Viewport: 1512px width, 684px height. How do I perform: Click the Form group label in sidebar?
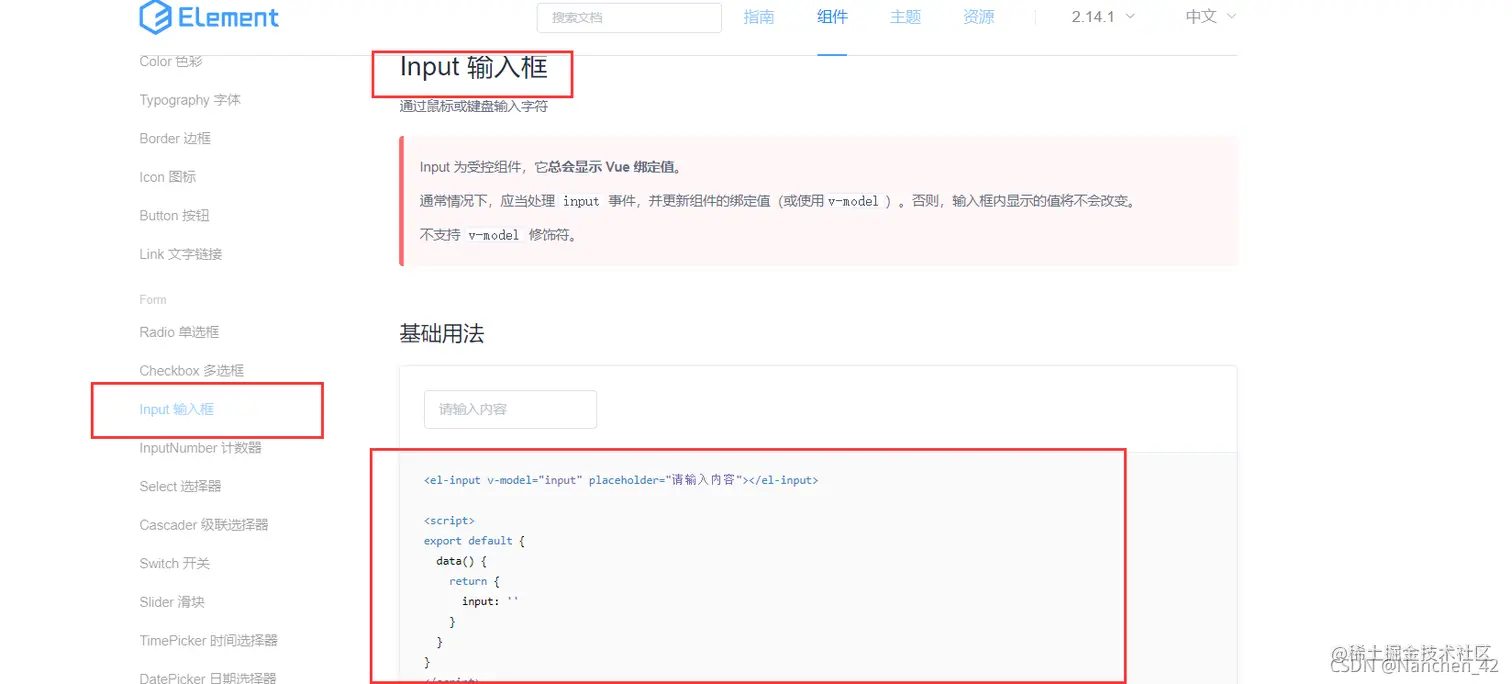pos(153,300)
